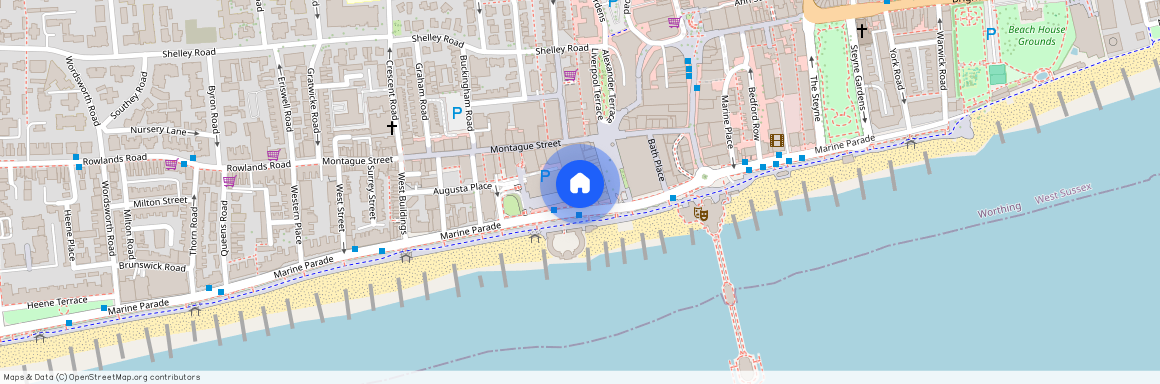Viewport: 1160px width, 384px height.
Task: Select the parking P icon near Buckingham Road
Action: pos(456,113)
